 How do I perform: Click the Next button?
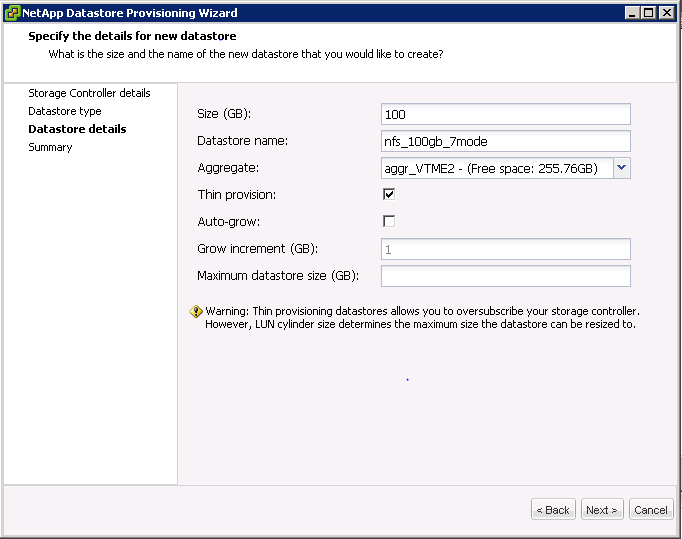[x=602, y=509]
